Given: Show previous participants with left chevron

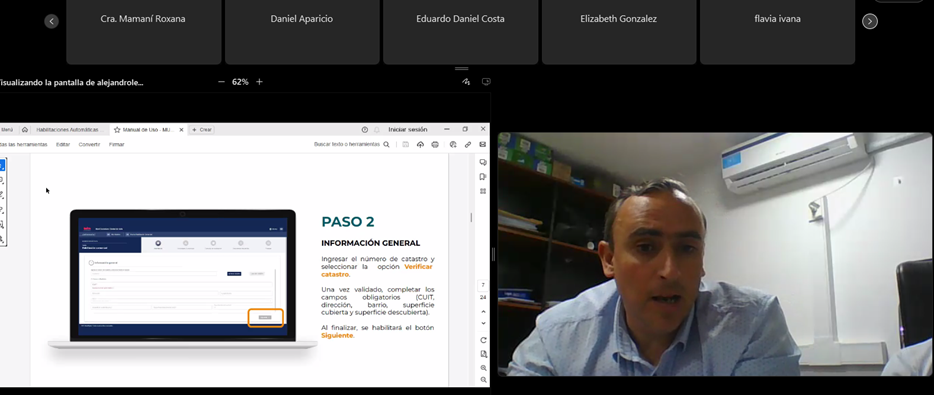Looking at the screenshot, I should coord(52,21).
